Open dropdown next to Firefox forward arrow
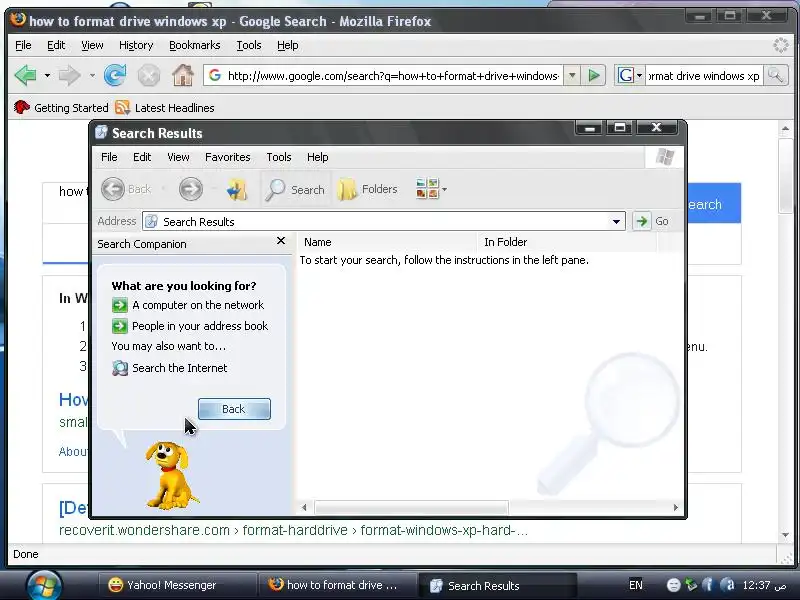Image resolution: width=800 pixels, height=600 pixels. (92, 76)
